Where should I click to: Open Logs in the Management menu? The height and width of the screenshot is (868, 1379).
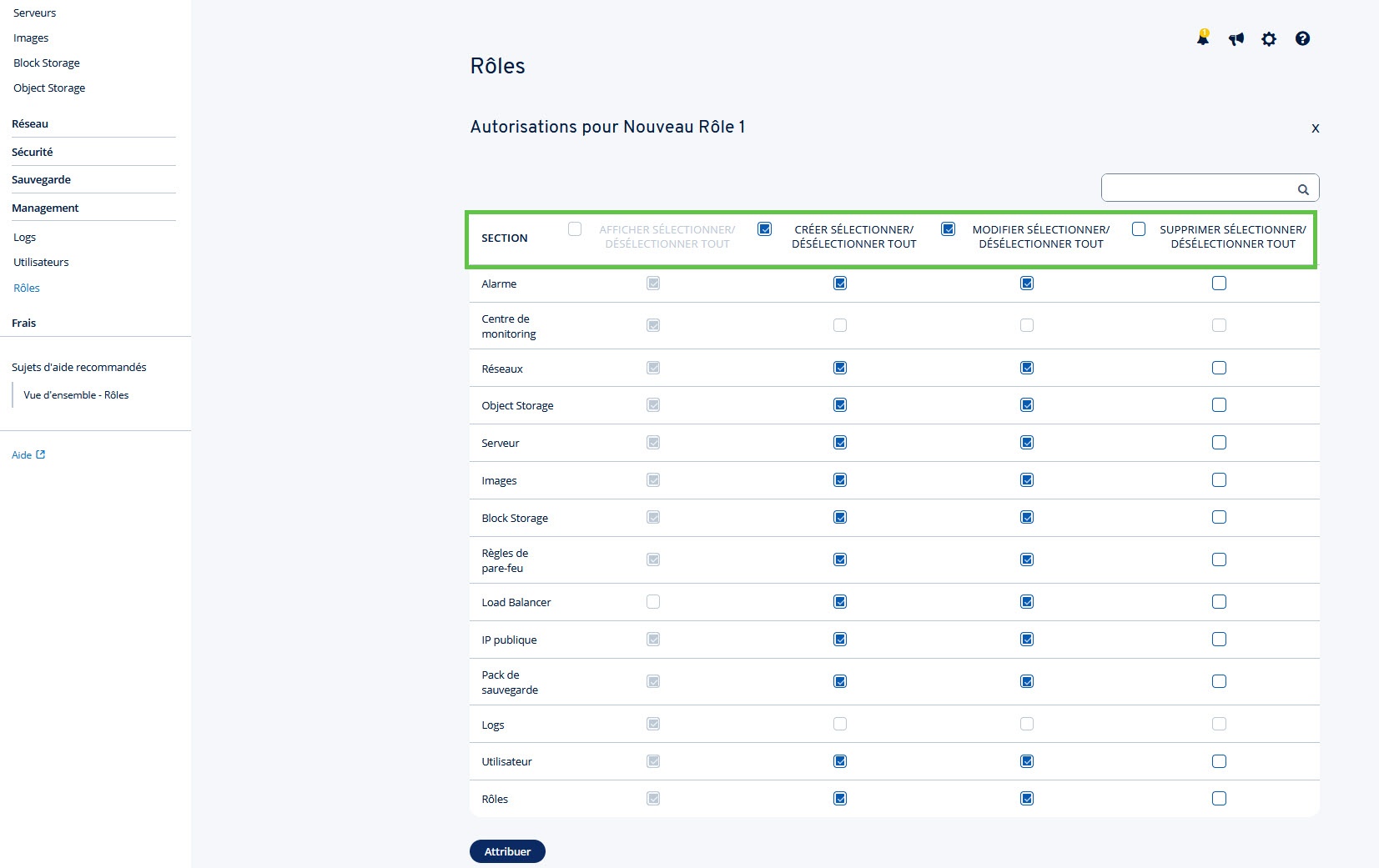point(24,237)
